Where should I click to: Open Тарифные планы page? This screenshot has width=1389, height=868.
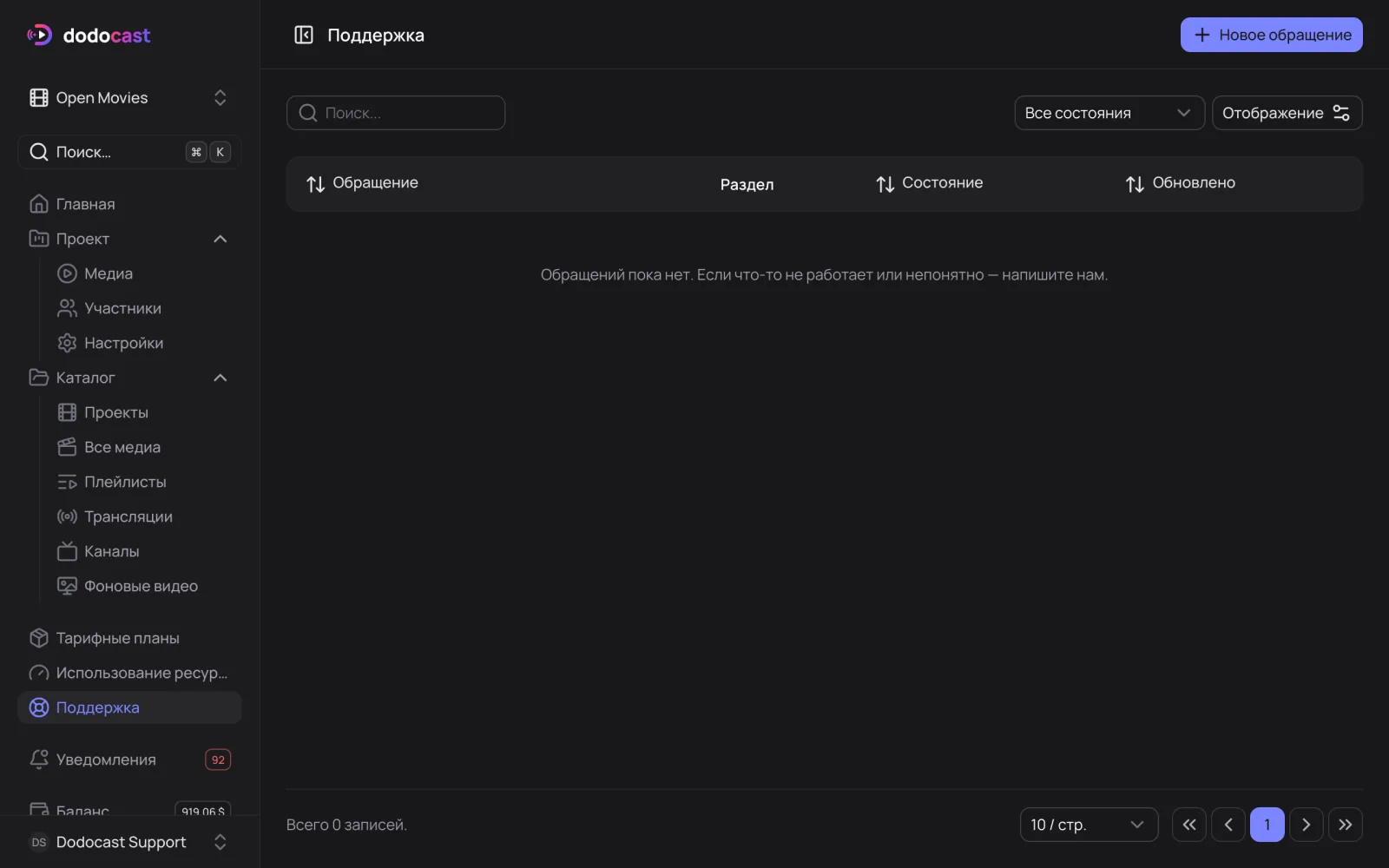129,638
